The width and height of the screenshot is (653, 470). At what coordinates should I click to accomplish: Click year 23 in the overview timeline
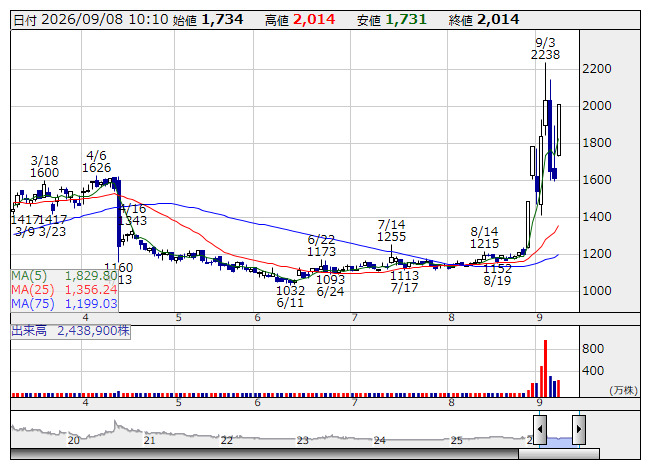[302, 440]
